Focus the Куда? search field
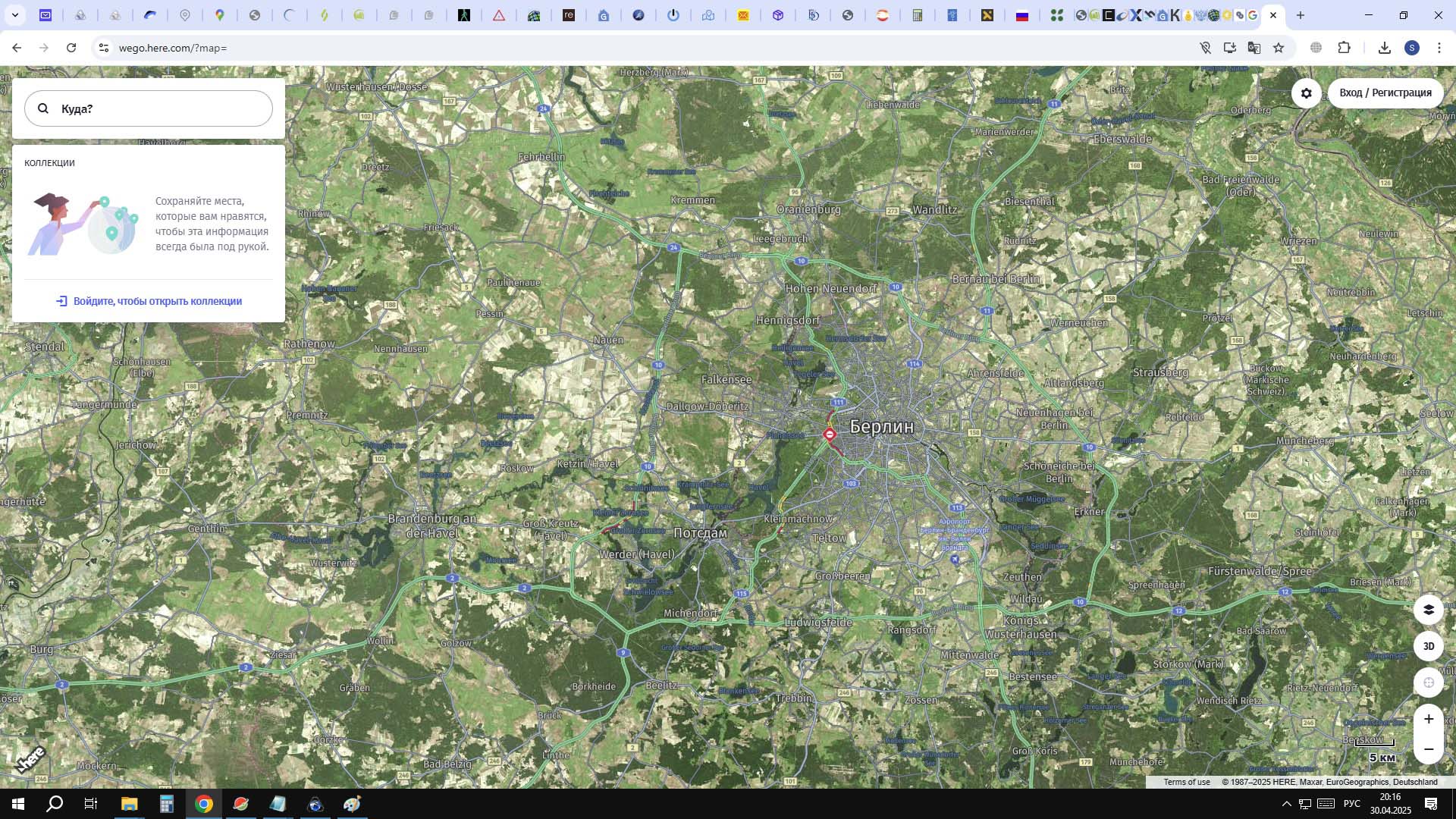Screen dimensions: 1456x819 pyautogui.click(x=159, y=108)
